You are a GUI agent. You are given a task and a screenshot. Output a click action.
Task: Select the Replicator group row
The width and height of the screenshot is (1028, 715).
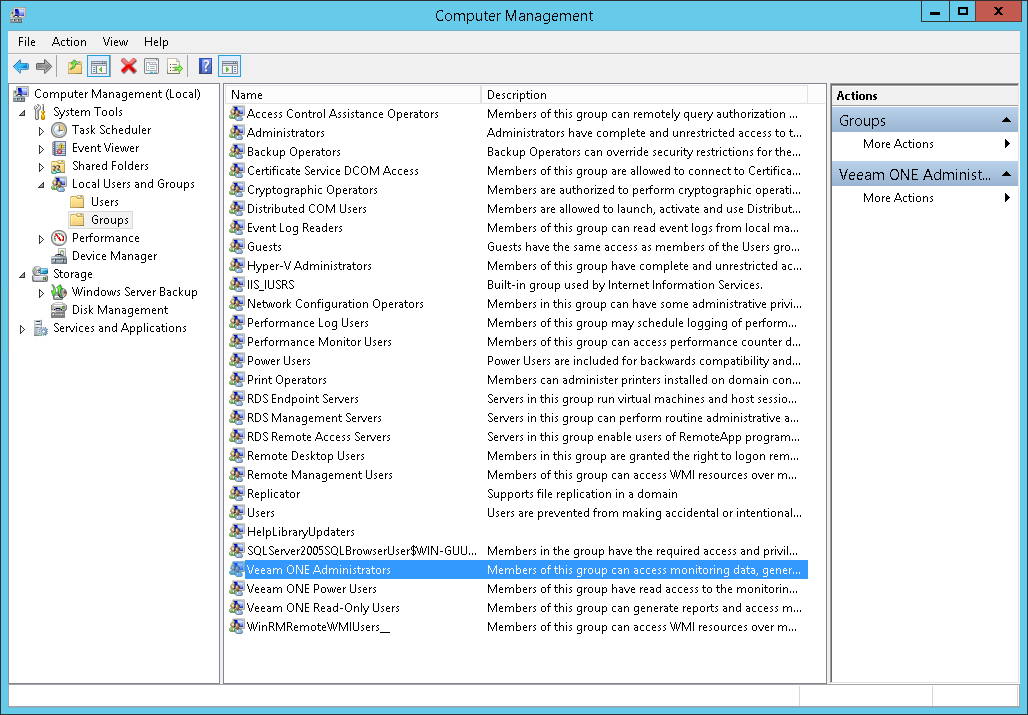pos(518,493)
